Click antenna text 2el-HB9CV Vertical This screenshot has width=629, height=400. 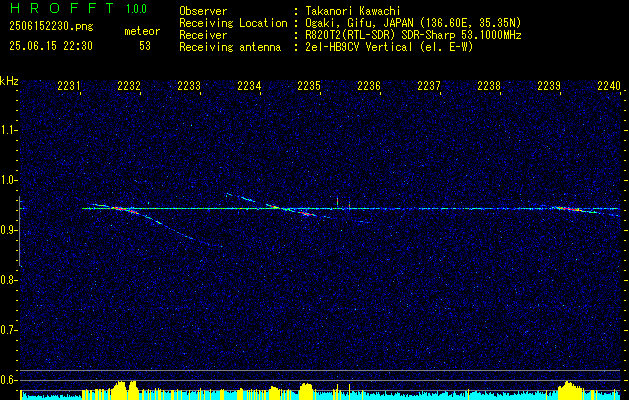coord(359,47)
